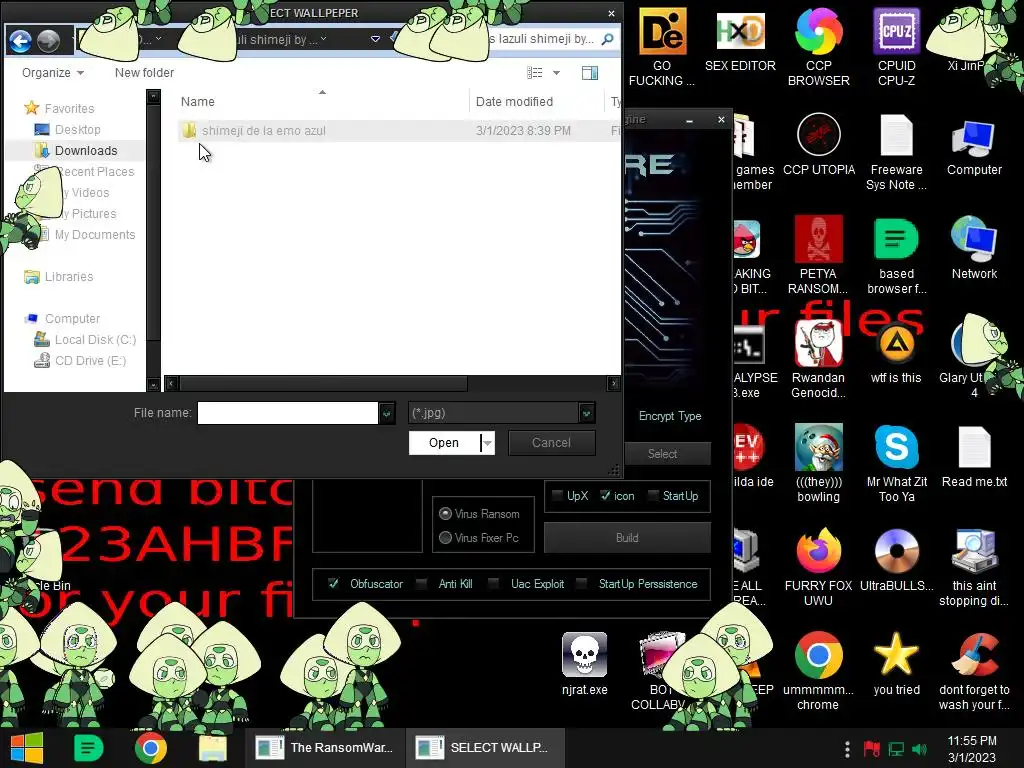Click Build in ransomware builder

(x=627, y=537)
